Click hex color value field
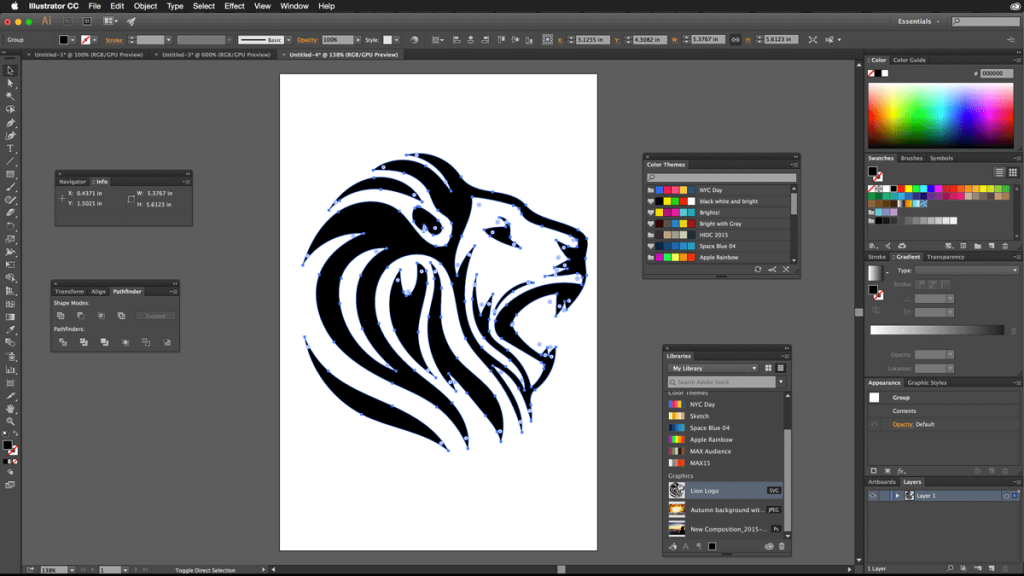Image resolution: width=1024 pixels, height=576 pixels. click(x=997, y=73)
